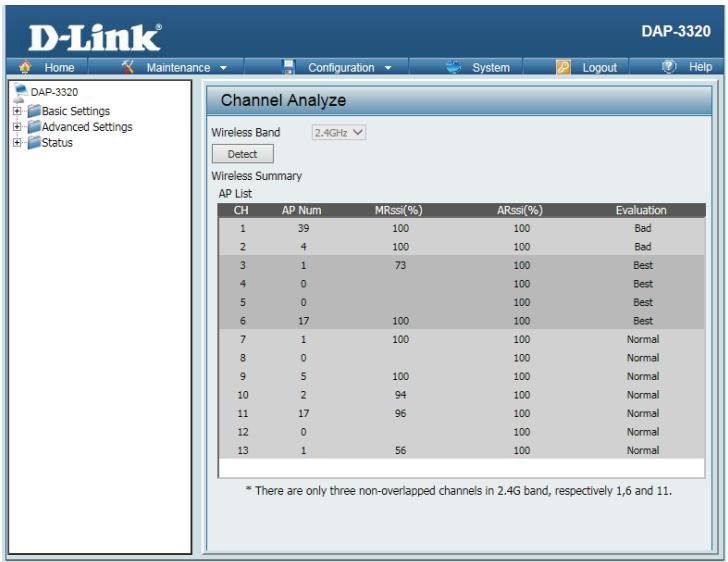Click the Configuration floppy disk icon

tap(289, 67)
